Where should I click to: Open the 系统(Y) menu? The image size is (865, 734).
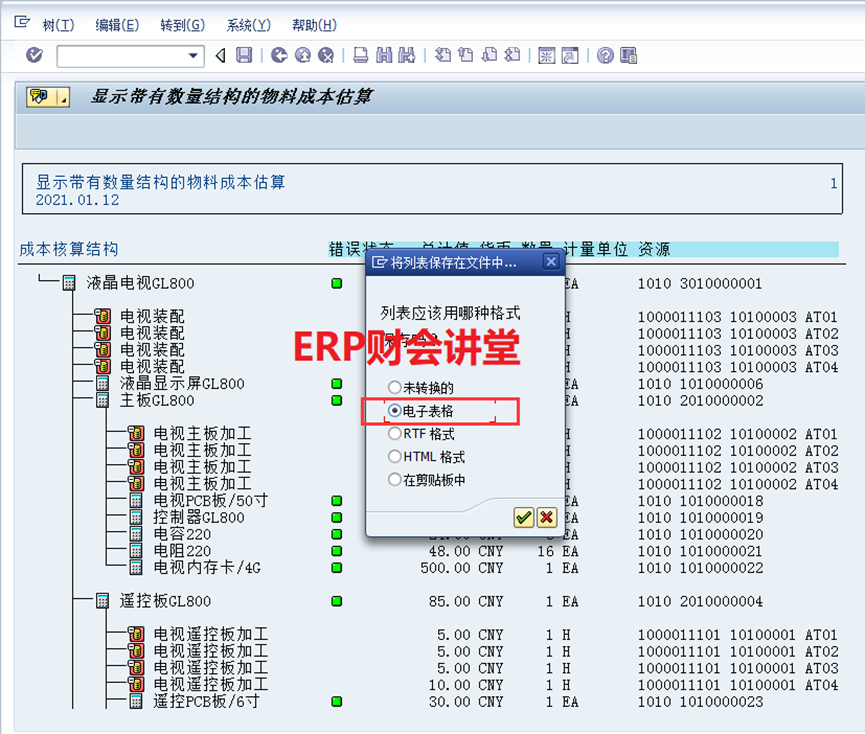click(x=248, y=25)
